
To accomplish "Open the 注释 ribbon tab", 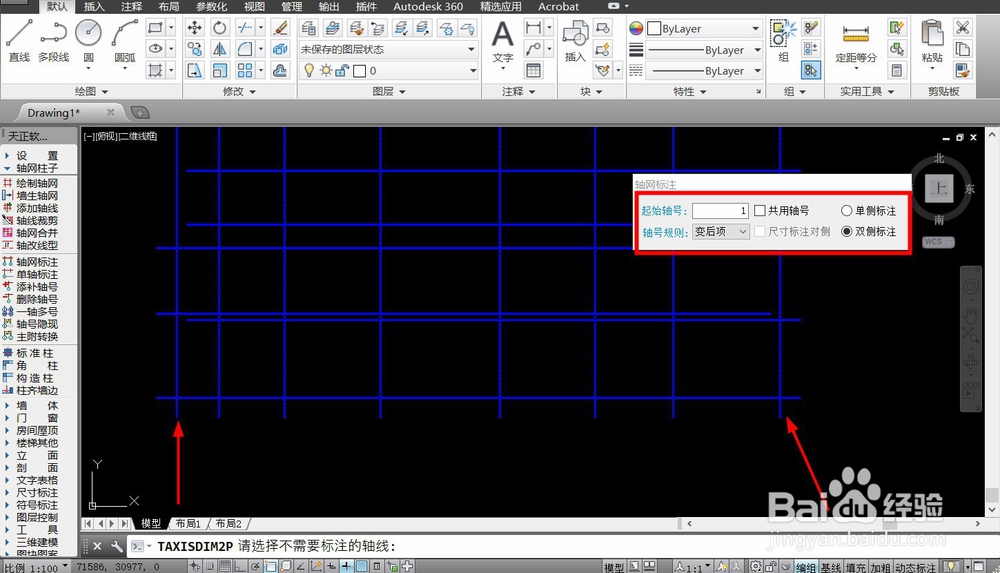I will (x=131, y=6).
